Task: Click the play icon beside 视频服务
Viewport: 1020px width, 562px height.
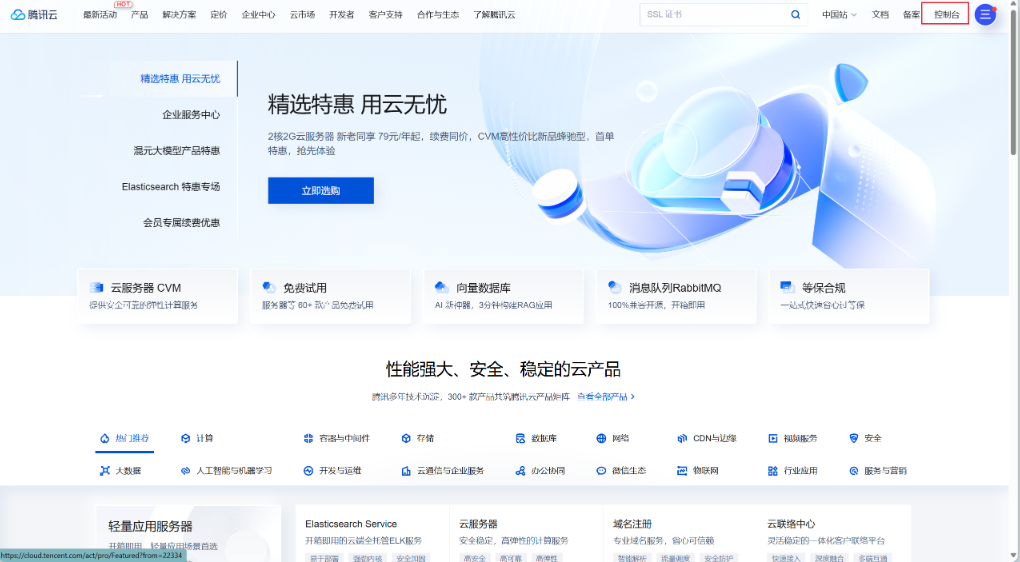Action: coord(773,438)
